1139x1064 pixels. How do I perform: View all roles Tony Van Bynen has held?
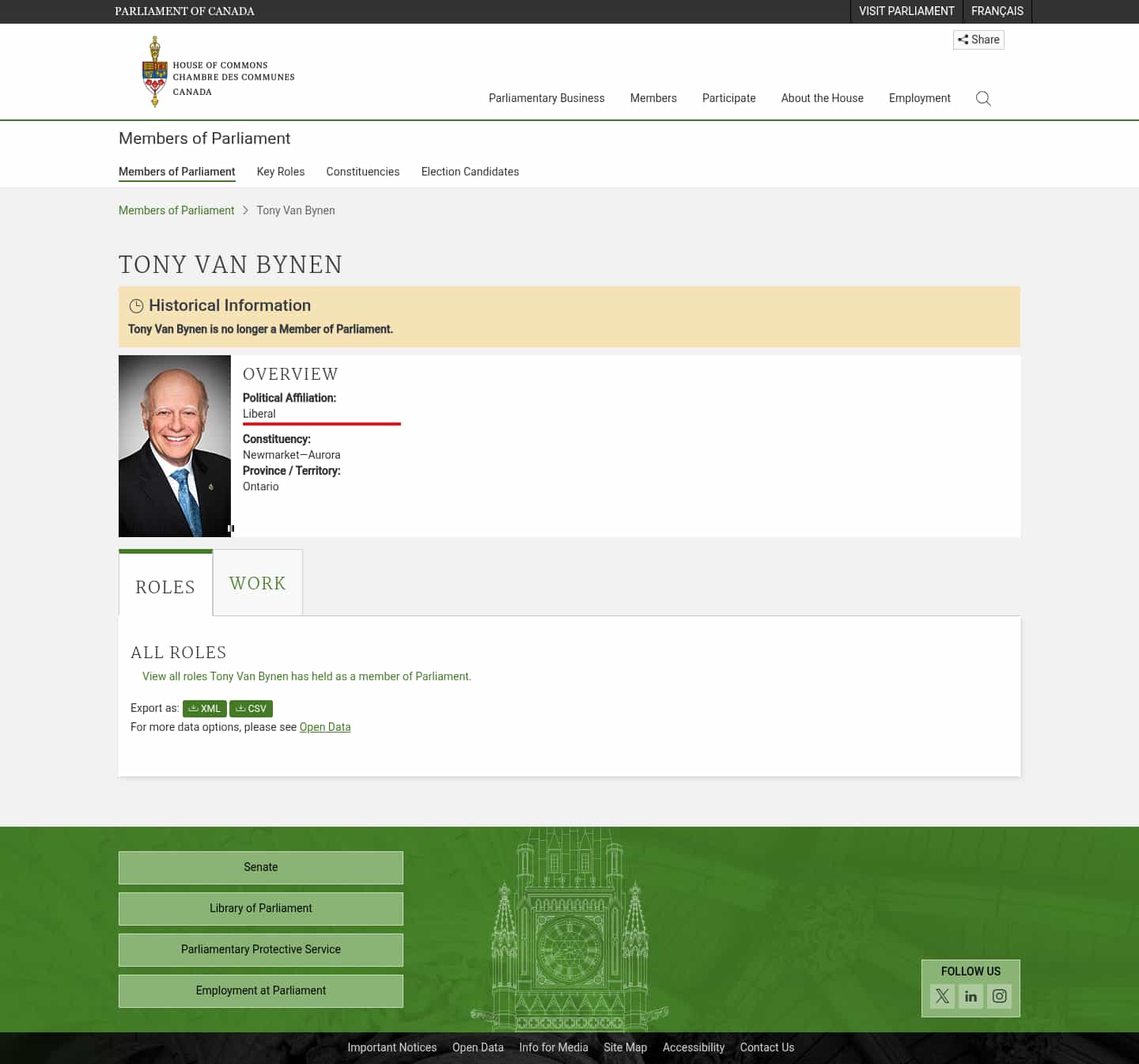coord(307,676)
